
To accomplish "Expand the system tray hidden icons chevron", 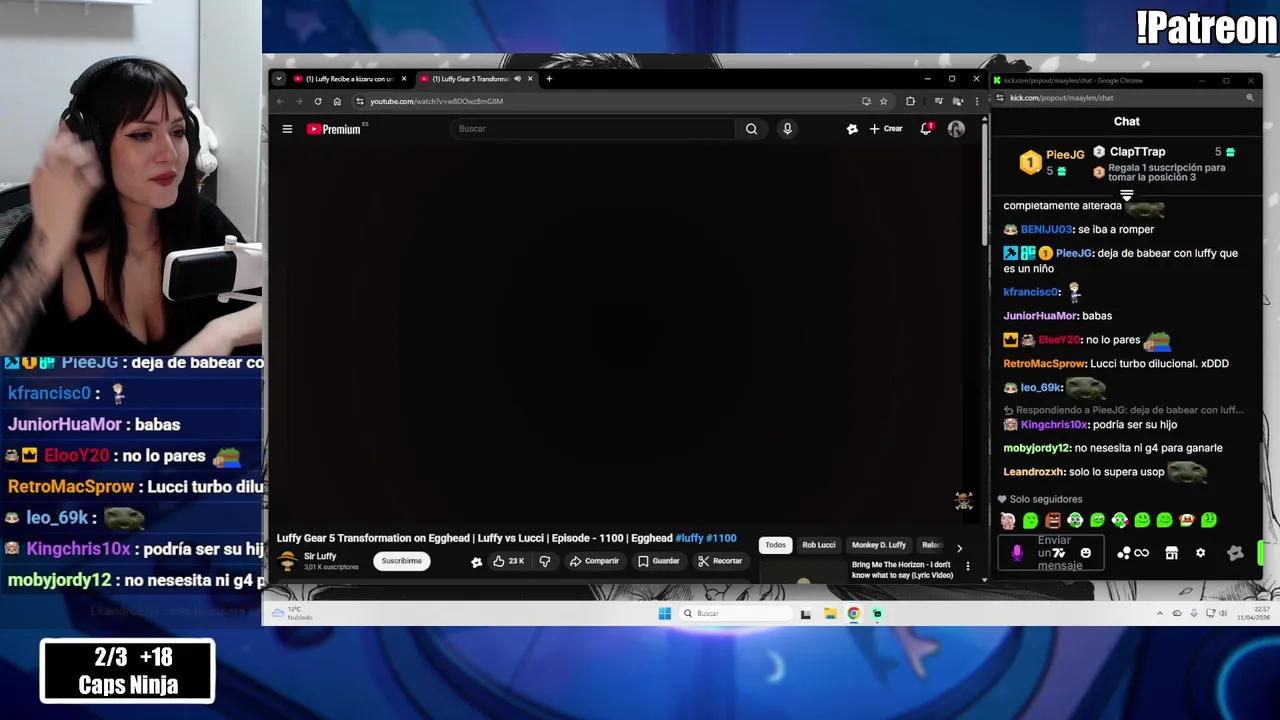I will (1160, 613).
